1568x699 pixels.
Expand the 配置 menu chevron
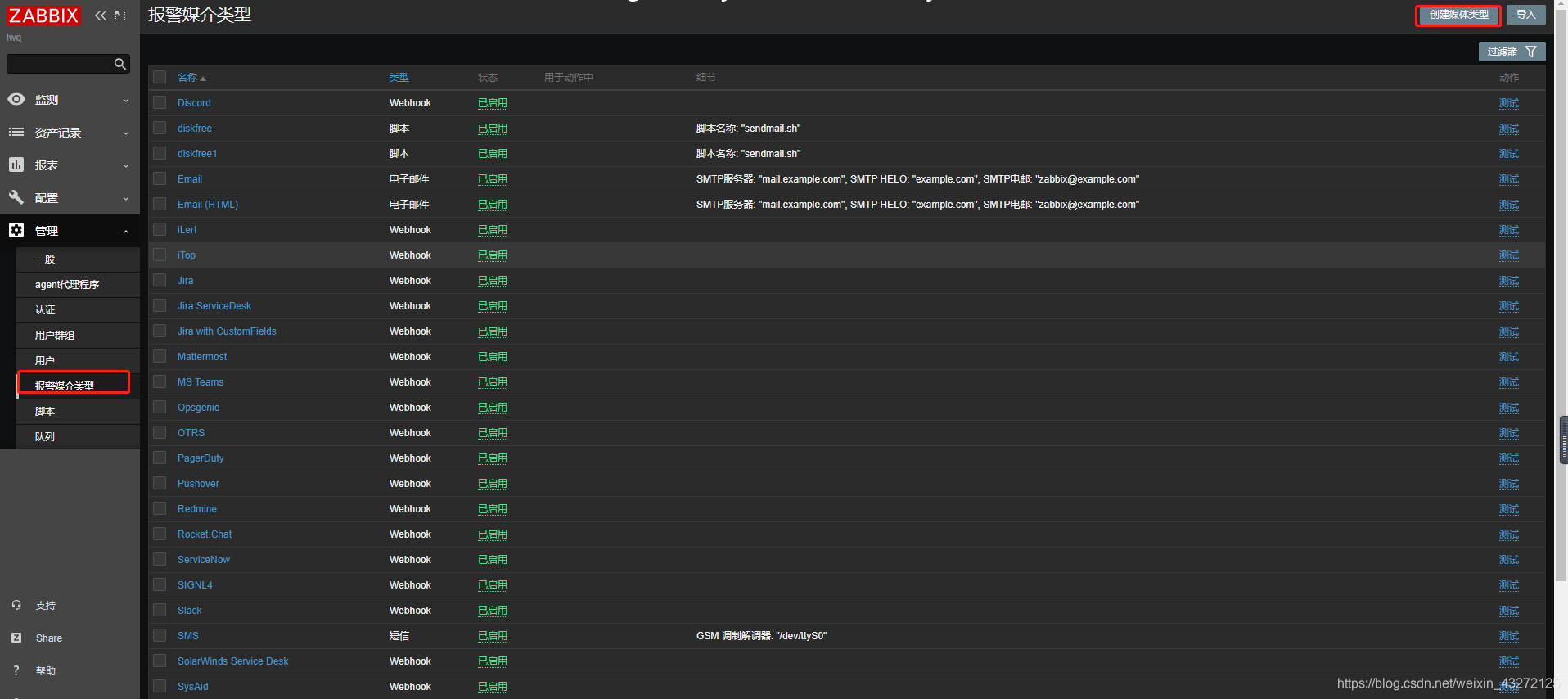(x=126, y=199)
